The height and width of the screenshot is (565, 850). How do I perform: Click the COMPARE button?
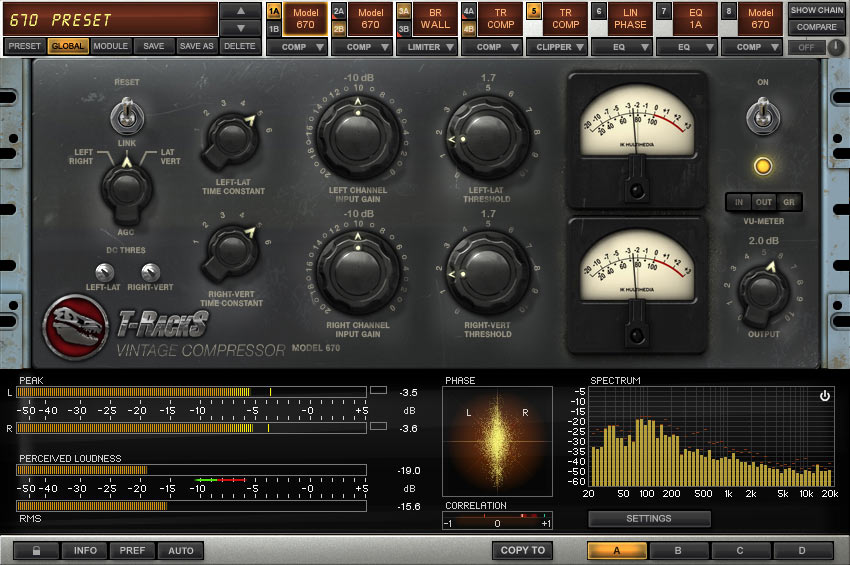point(816,27)
